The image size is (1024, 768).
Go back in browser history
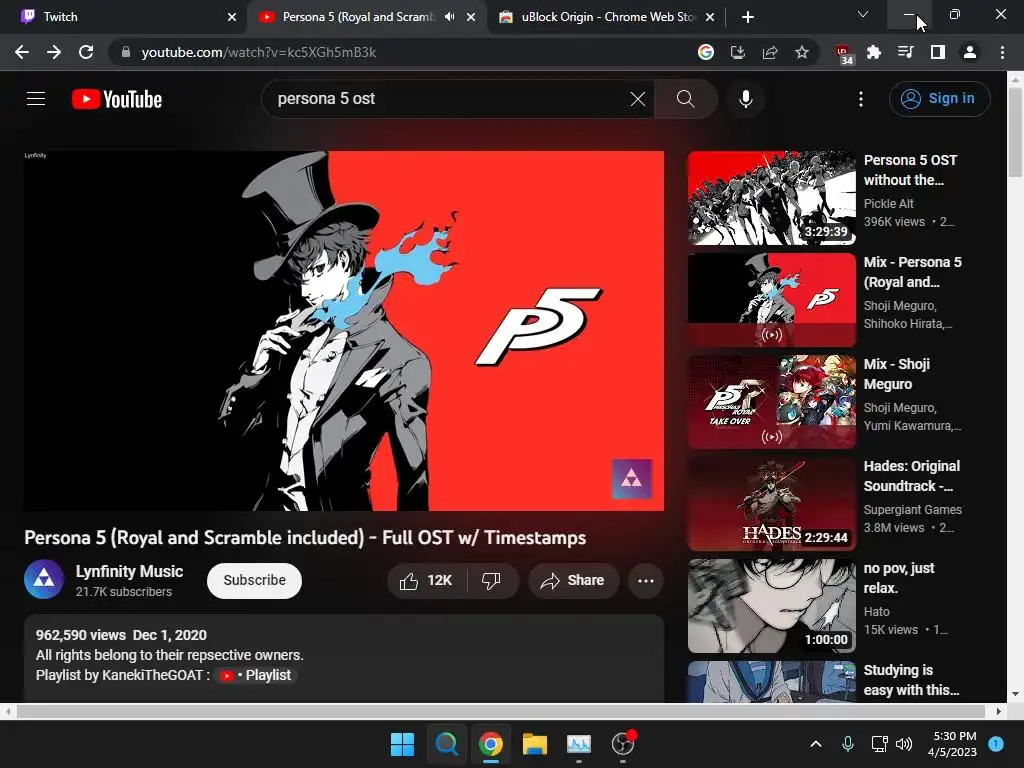[x=22, y=52]
